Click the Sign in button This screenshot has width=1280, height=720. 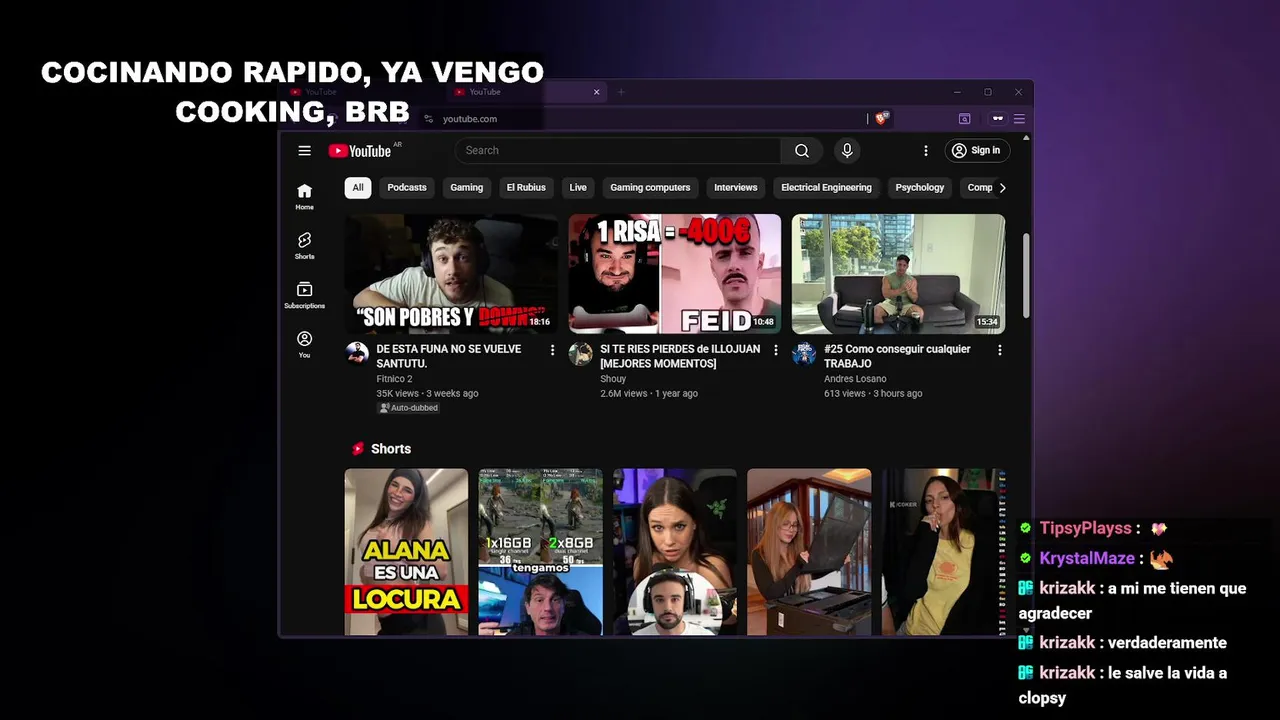(976, 151)
